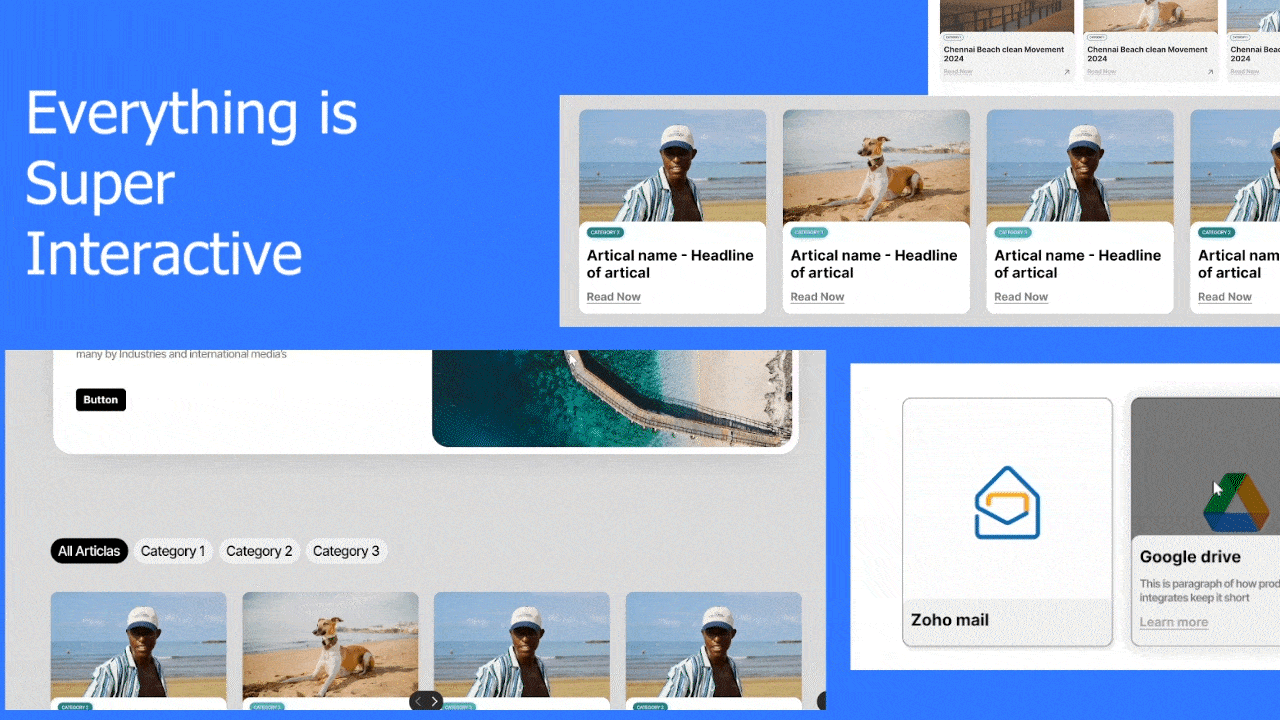Click the next arrow in the carousel control
Viewport: 1280px width, 720px height.
pos(434,701)
